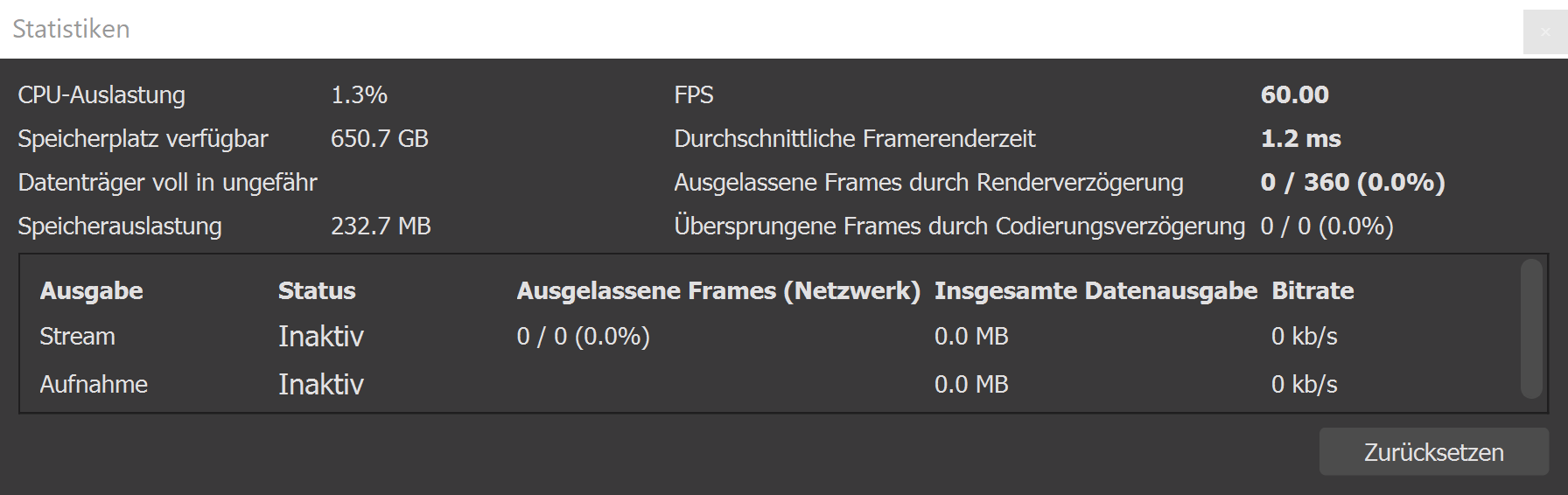This screenshot has width=1568, height=495.
Task: Click the 60.00 FPS value
Action: coord(1294,95)
